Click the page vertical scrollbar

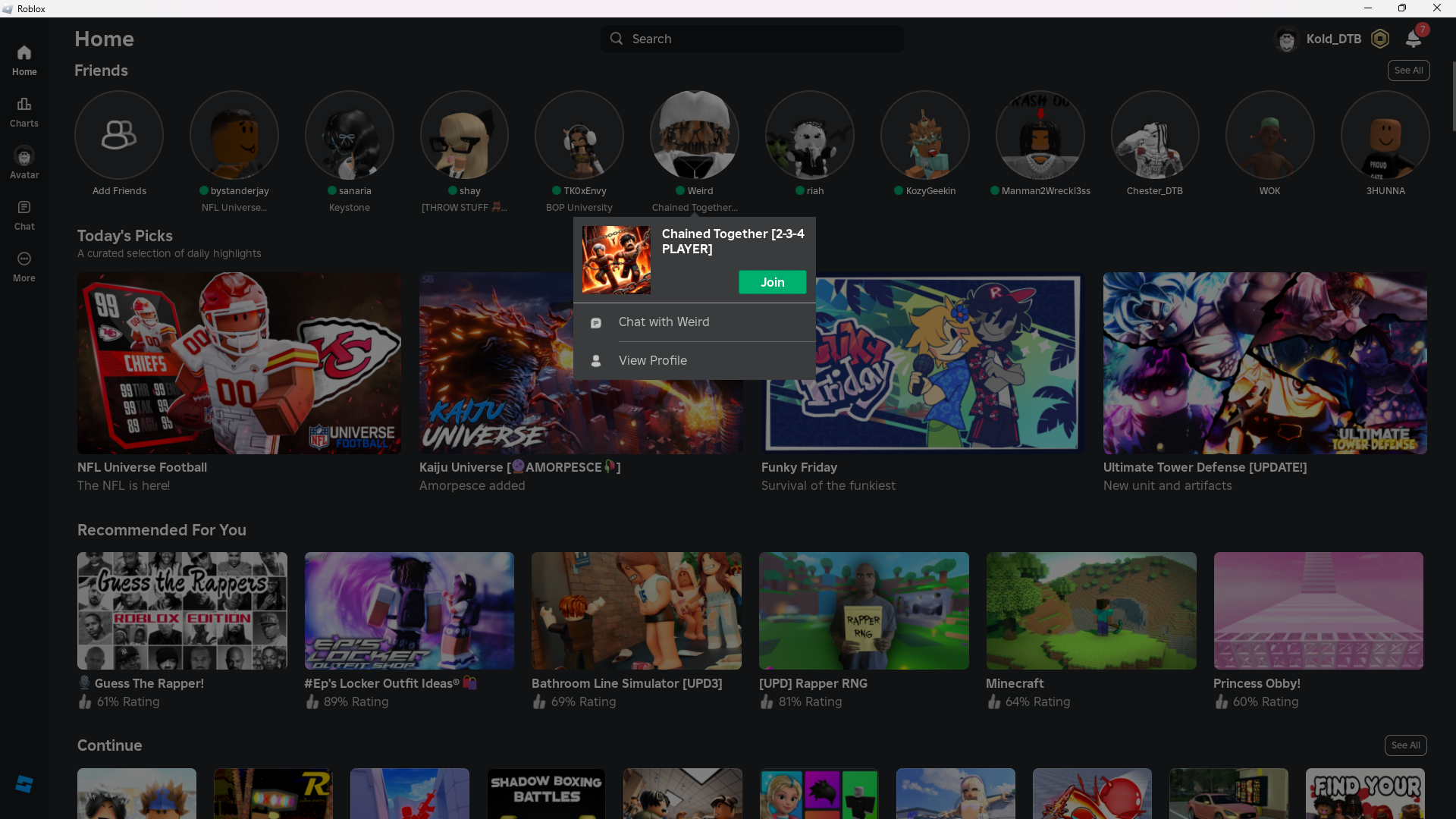coord(1453,95)
